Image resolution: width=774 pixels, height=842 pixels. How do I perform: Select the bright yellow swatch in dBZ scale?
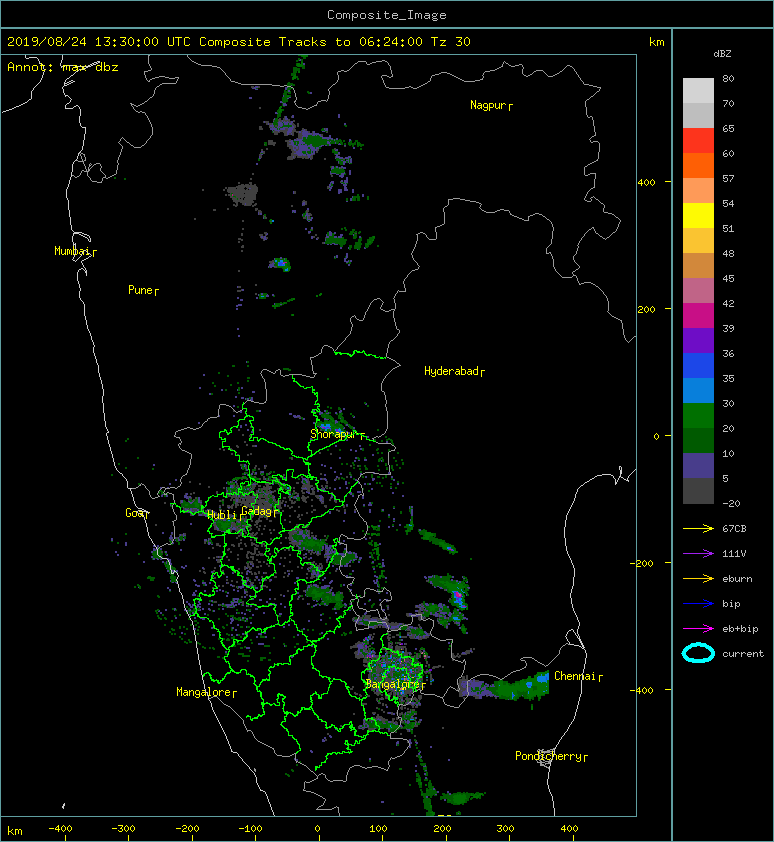[698, 215]
